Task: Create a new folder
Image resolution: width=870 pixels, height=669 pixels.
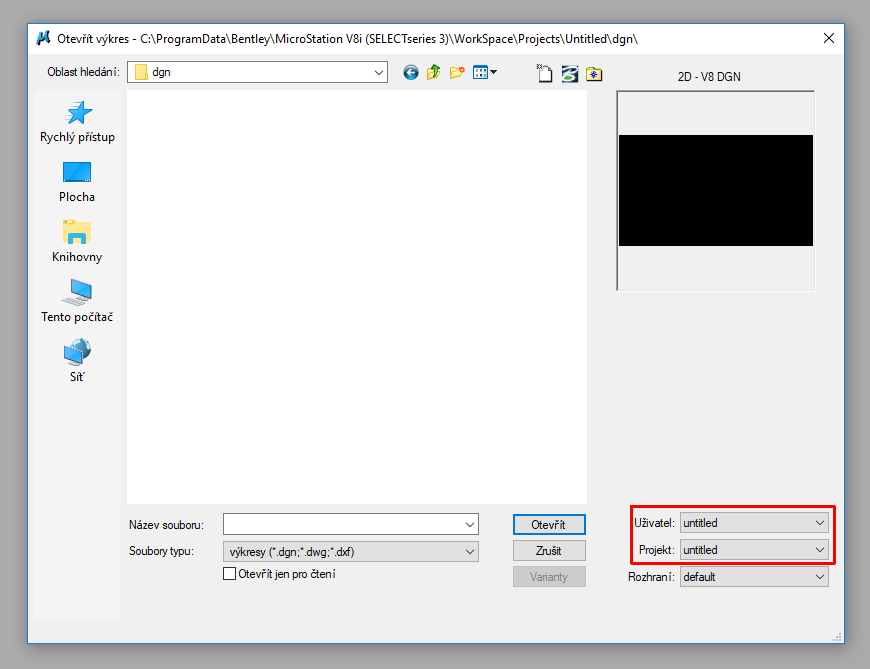Action: pyautogui.click(x=456, y=72)
